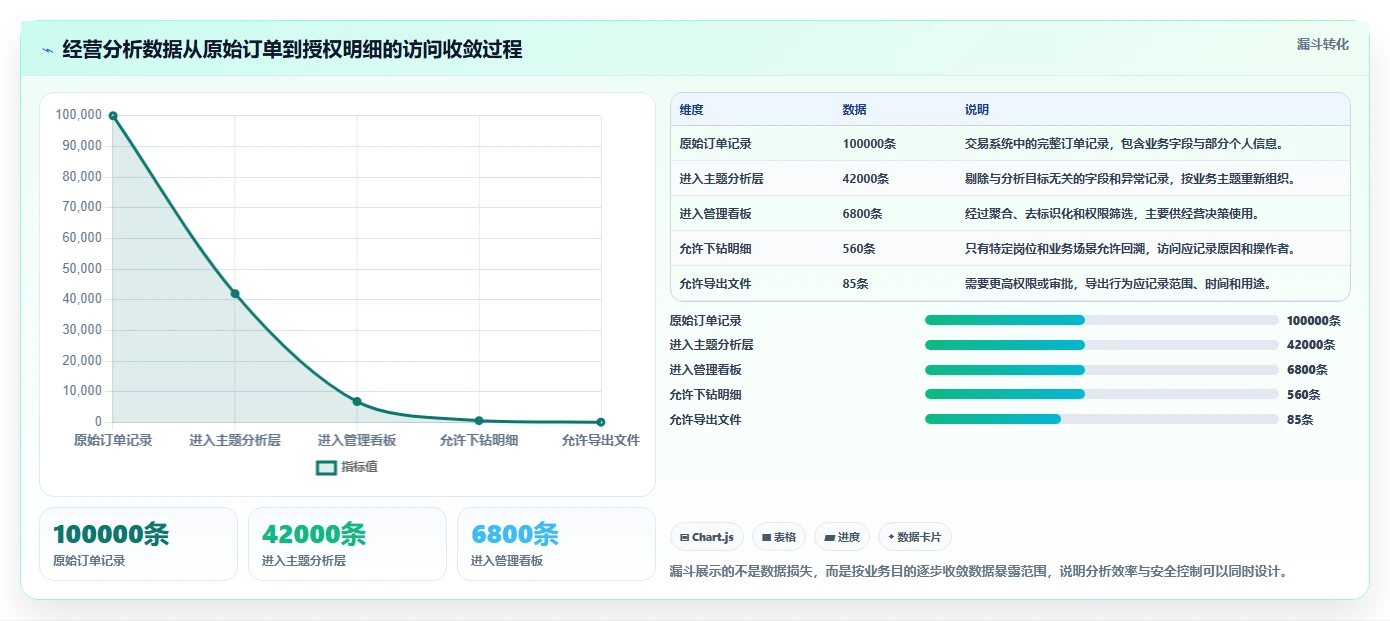Click table value 560条
The height and width of the screenshot is (621, 1390).
click(859, 249)
